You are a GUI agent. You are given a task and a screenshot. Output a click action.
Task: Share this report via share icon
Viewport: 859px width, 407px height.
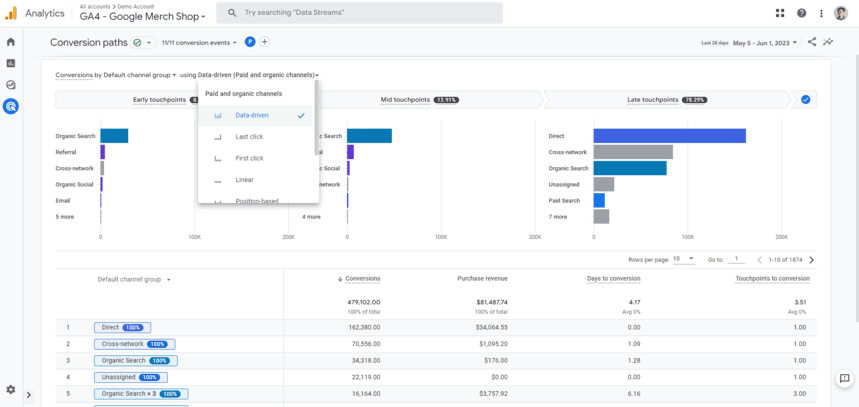tap(812, 42)
